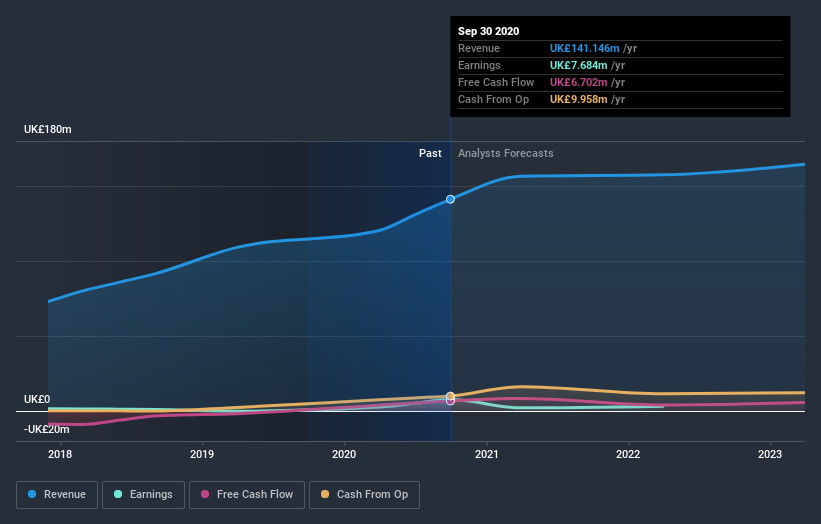Click the UK£7.684m earnings value in tooltip
The image size is (821, 524).
point(579,65)
